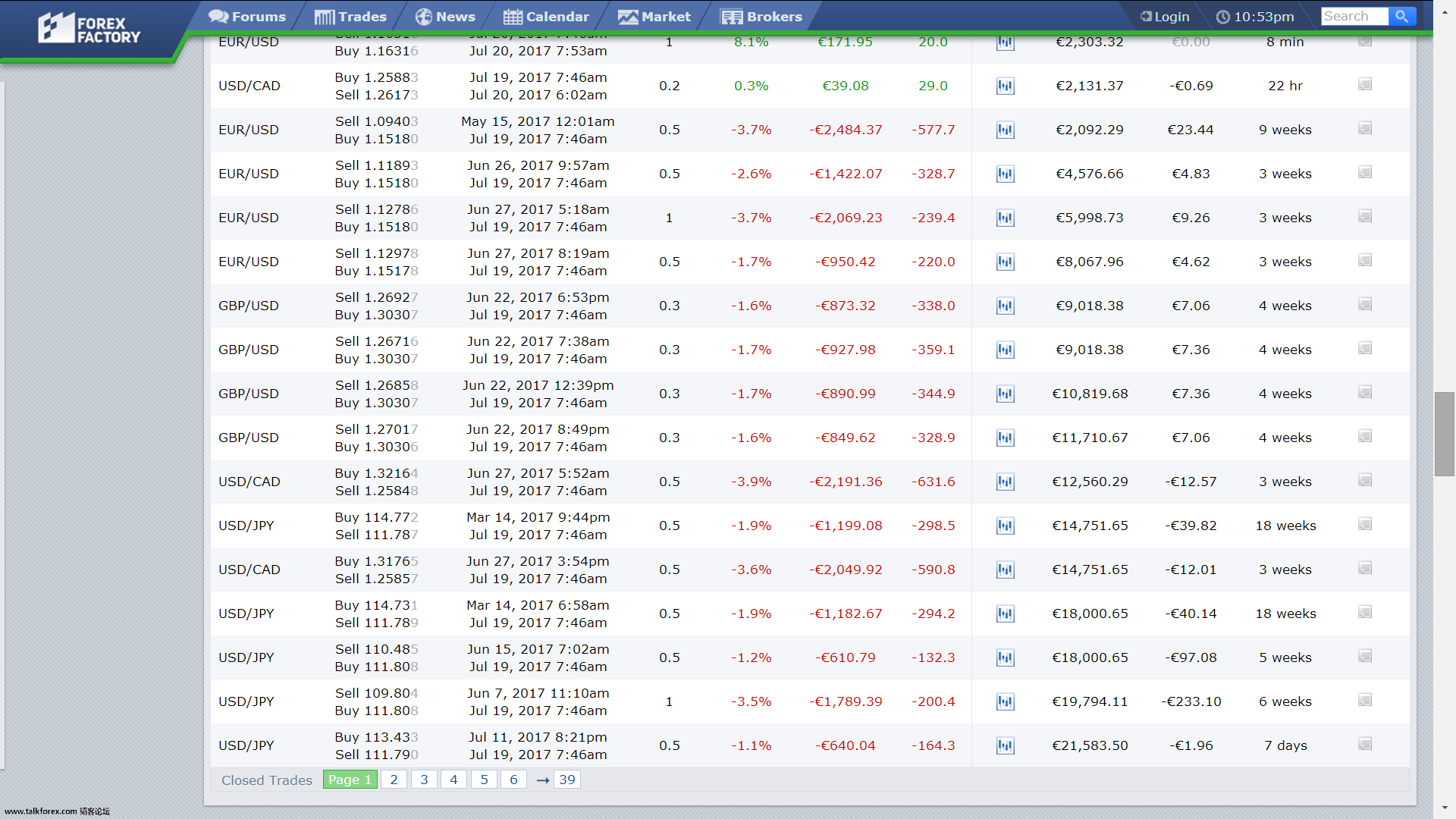Open the Trades tab
The image size is (1456, 819).
click(350, 17)
